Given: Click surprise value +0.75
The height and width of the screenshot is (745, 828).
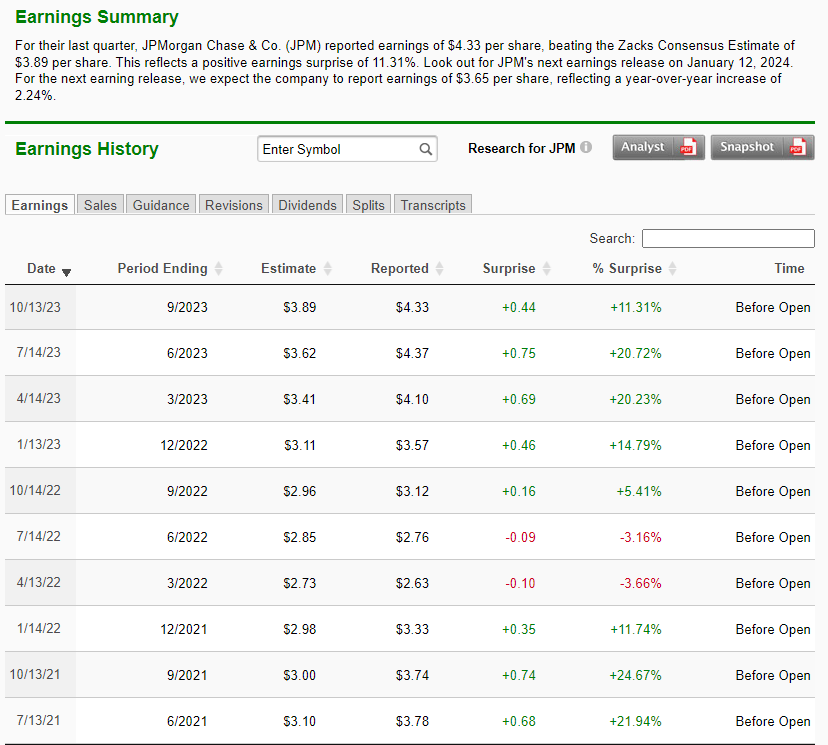Looking at the screenshot, I should tap(519, 353).
